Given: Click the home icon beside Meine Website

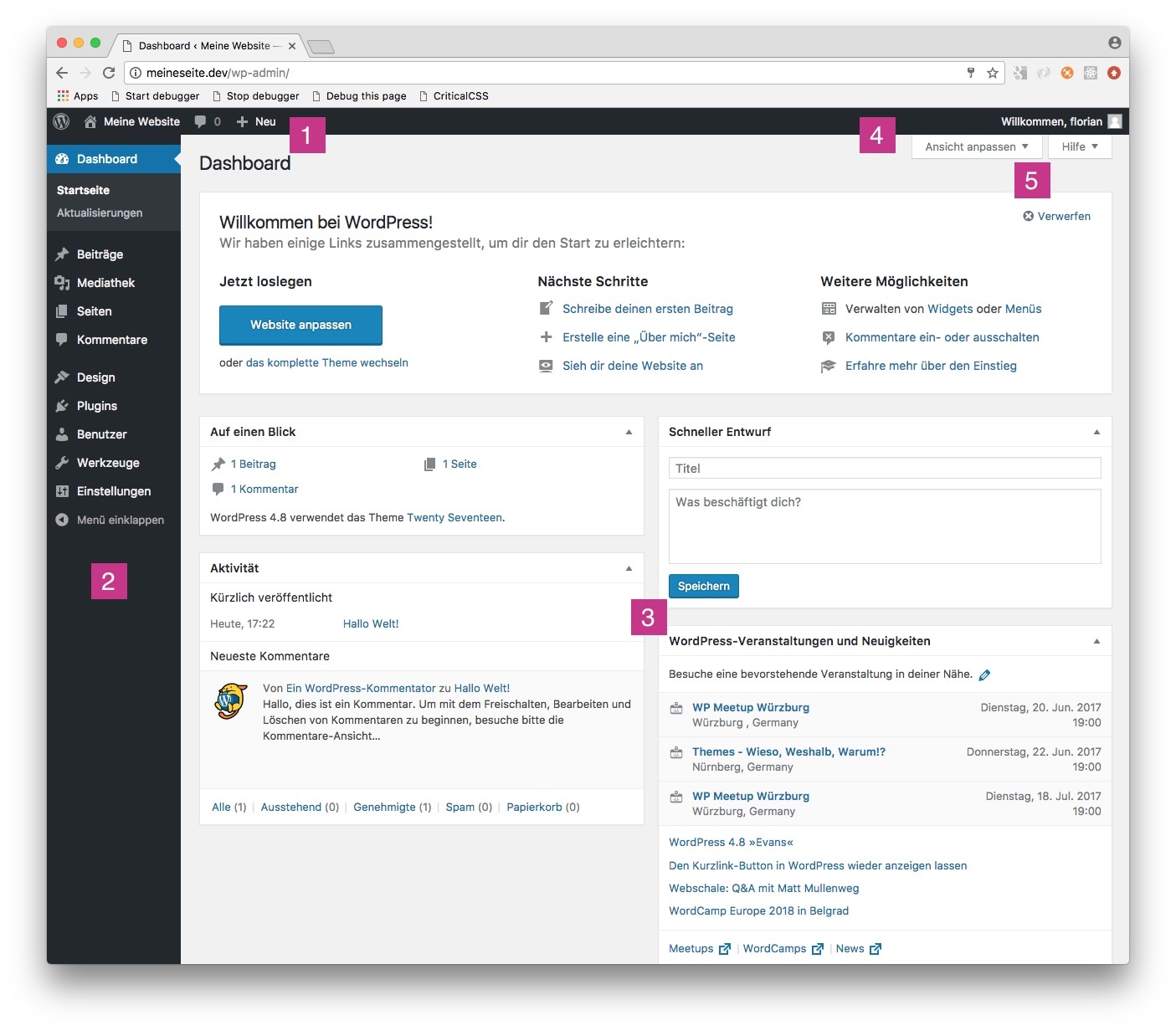Looking at the screenshot, I should 90,121.
